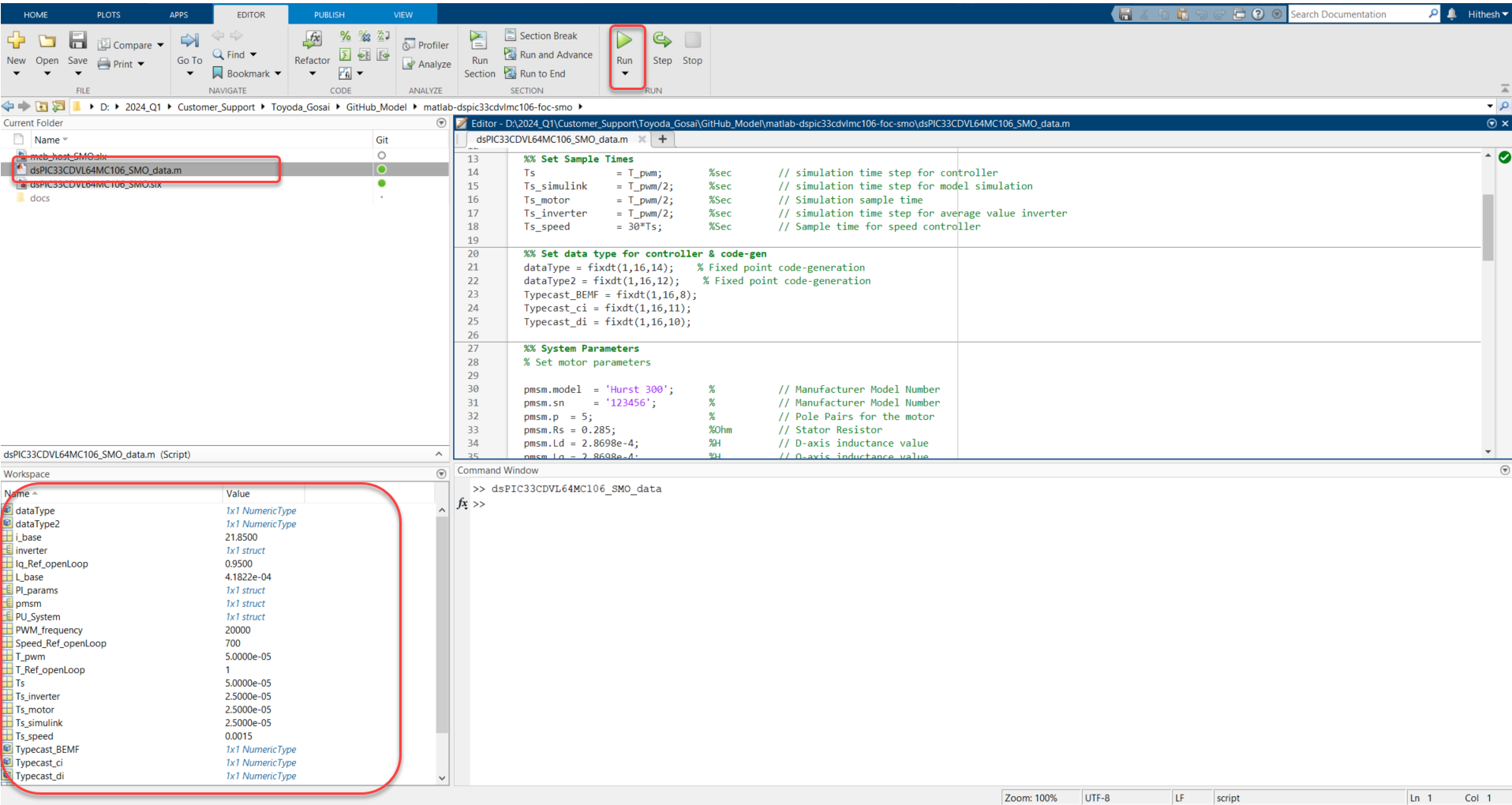This screenshot has height=805, width=1512.
Task: Collapse the file details panel chevron
Action: (x=439, y=455)
